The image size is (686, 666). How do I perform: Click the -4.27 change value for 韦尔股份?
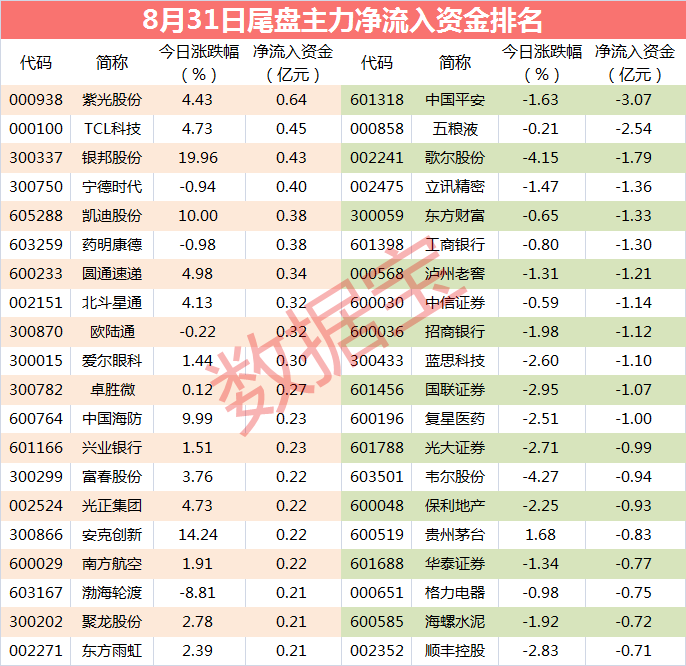coord(540,477)
